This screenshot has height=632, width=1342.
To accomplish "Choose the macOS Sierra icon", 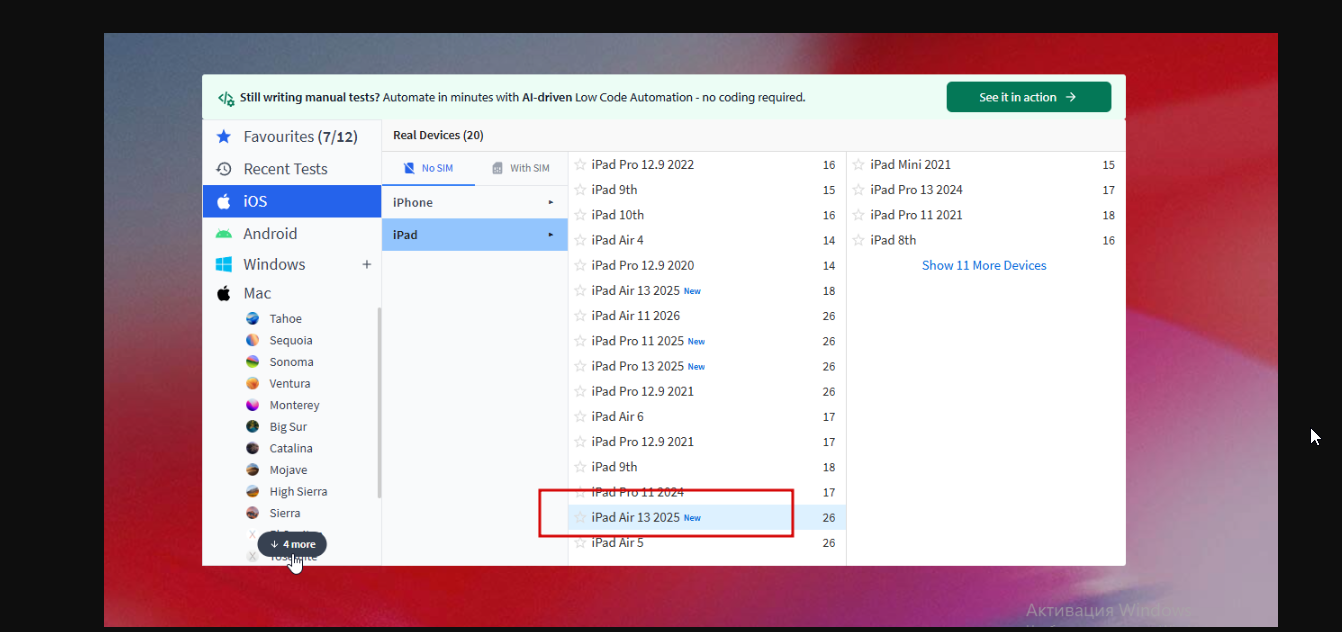I will (252, 513).
